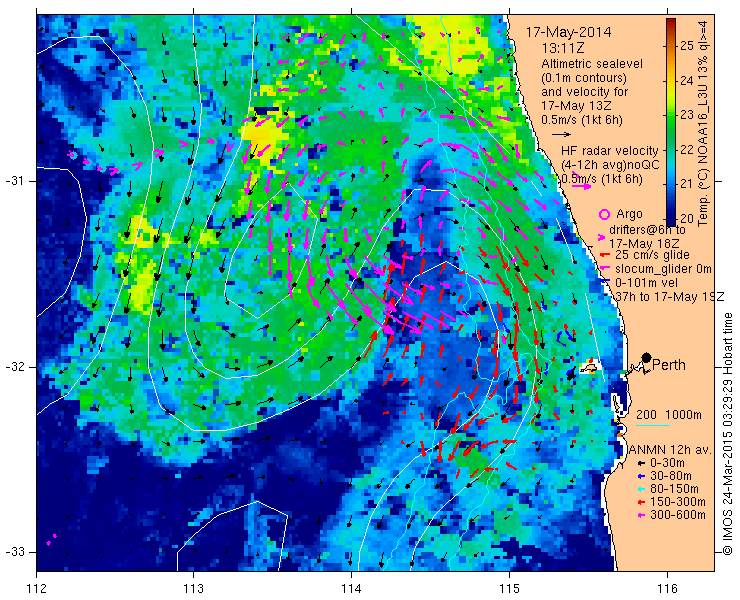Click the red 150-300m ANMN arrow symbol

pos(641,502)
